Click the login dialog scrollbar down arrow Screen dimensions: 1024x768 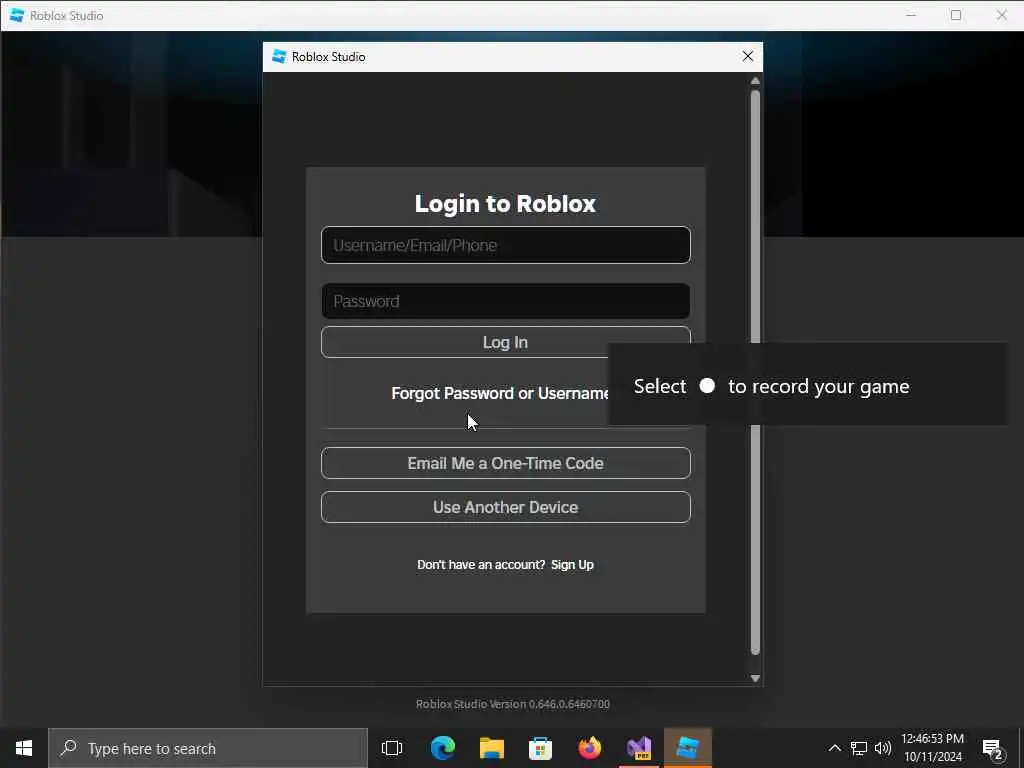(755, 679)
